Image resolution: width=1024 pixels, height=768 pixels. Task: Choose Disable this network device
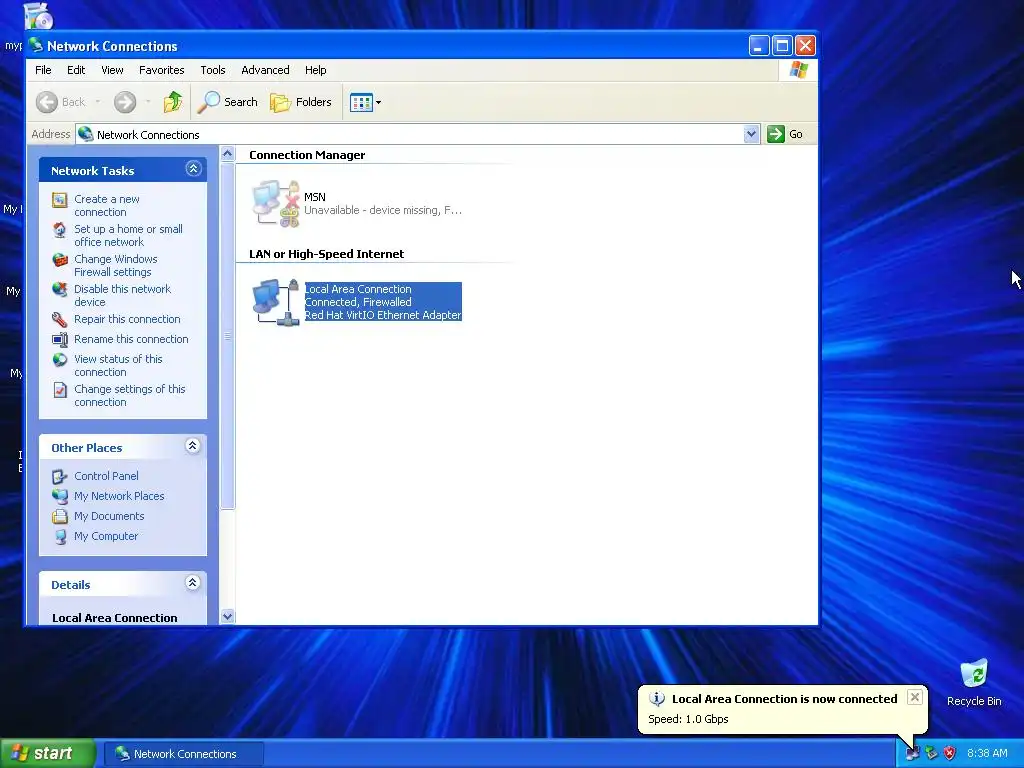[x=122, y=296]
